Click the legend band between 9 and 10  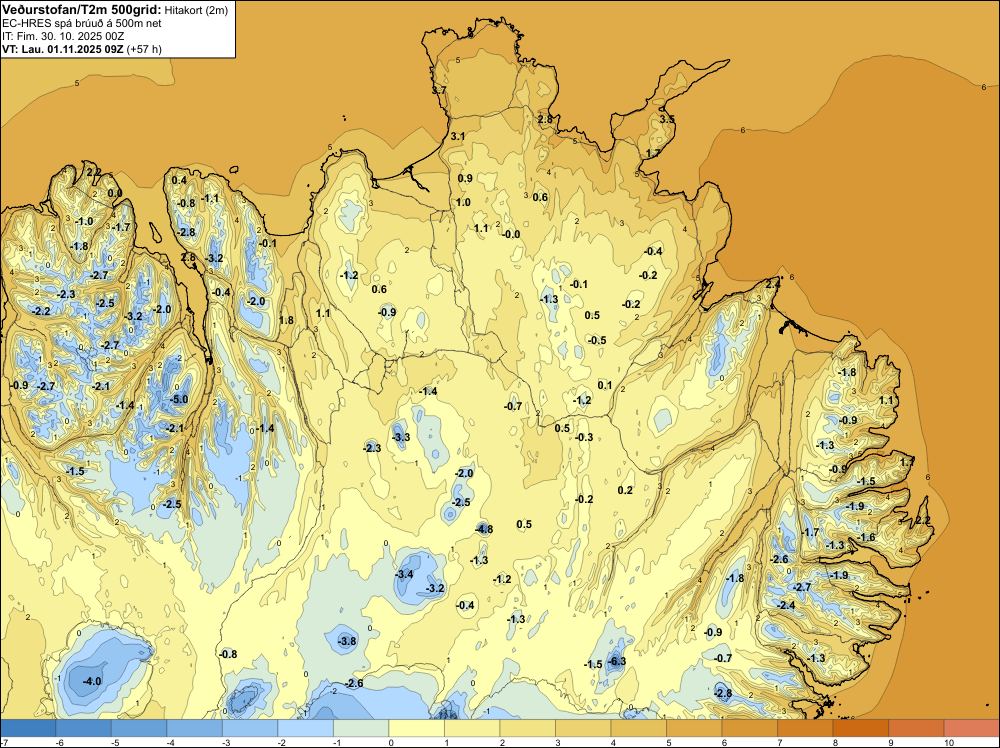point(916,728)
